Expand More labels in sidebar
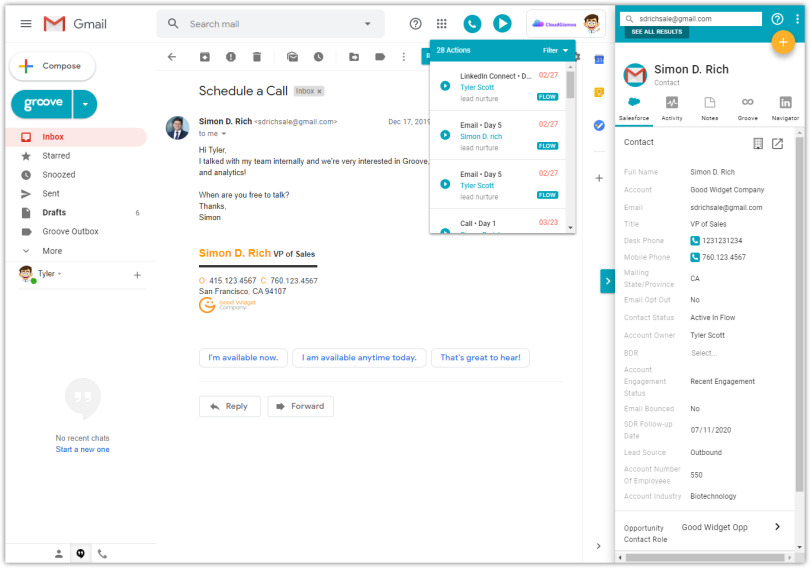This screenshot has height=568, width=810. (x=52, y=251)
